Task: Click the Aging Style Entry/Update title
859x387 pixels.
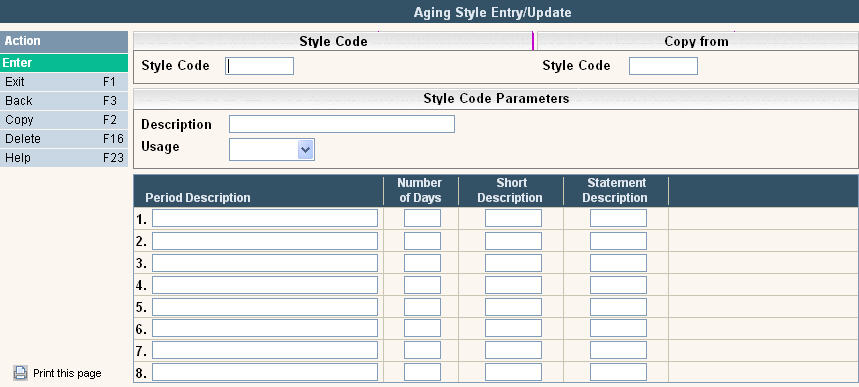Action: click(x=493, y=12)
